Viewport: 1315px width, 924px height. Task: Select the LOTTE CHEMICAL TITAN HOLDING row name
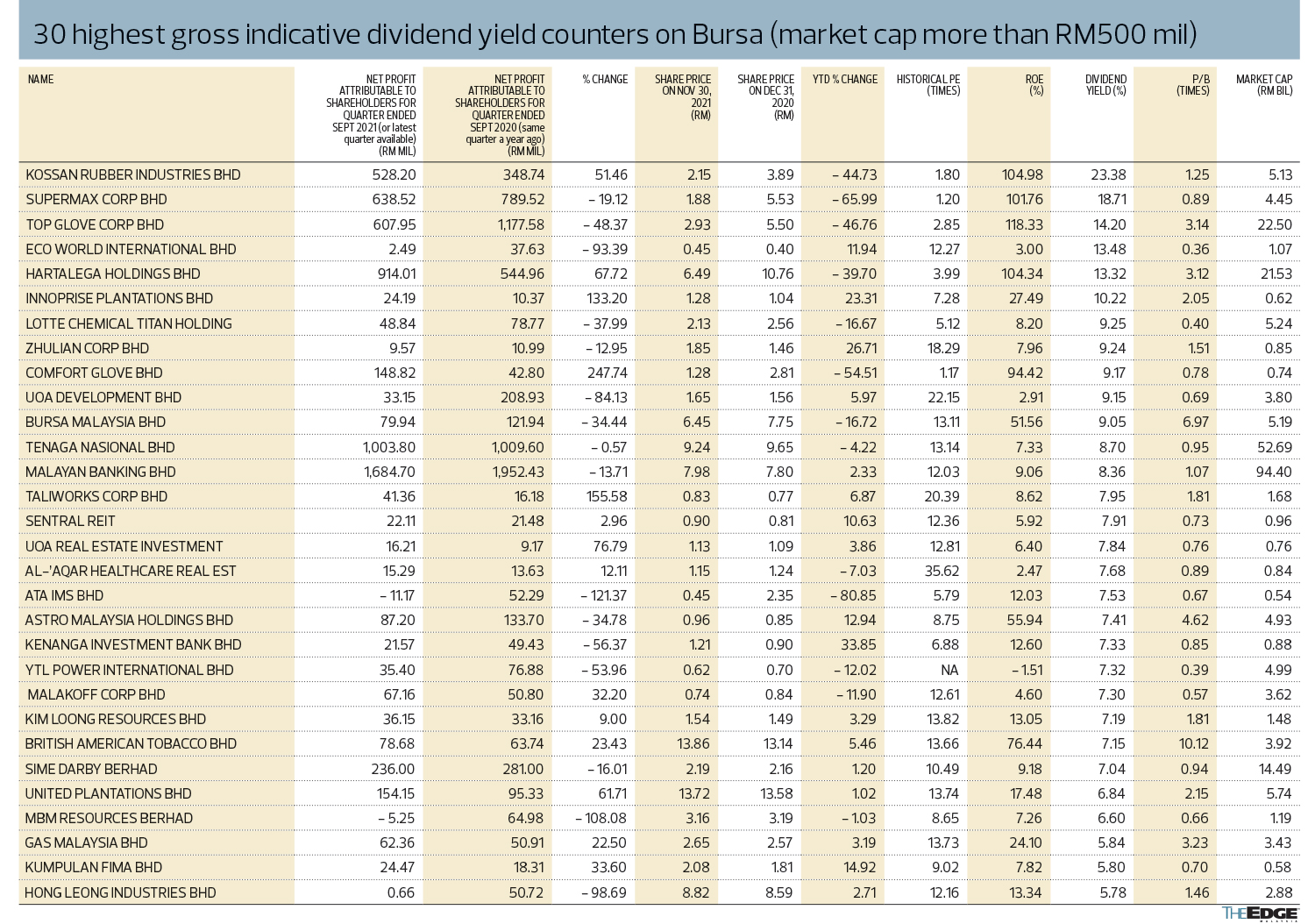pos(129,323)
